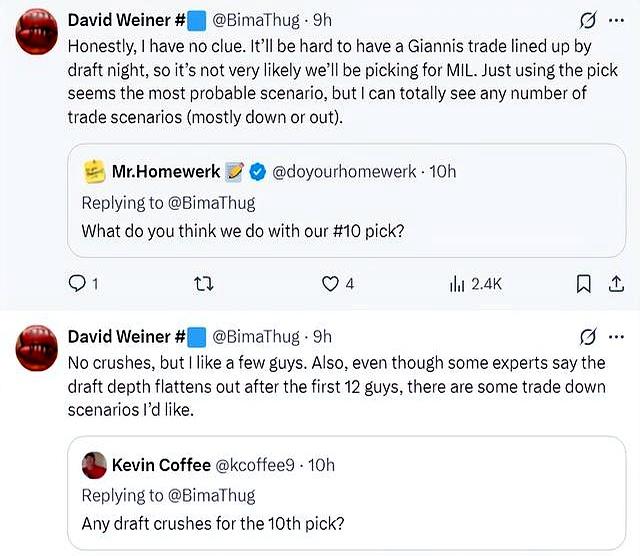640x556 pixels.
Task: Repost the Giannis trade tweet
Action: click(203, 283)
